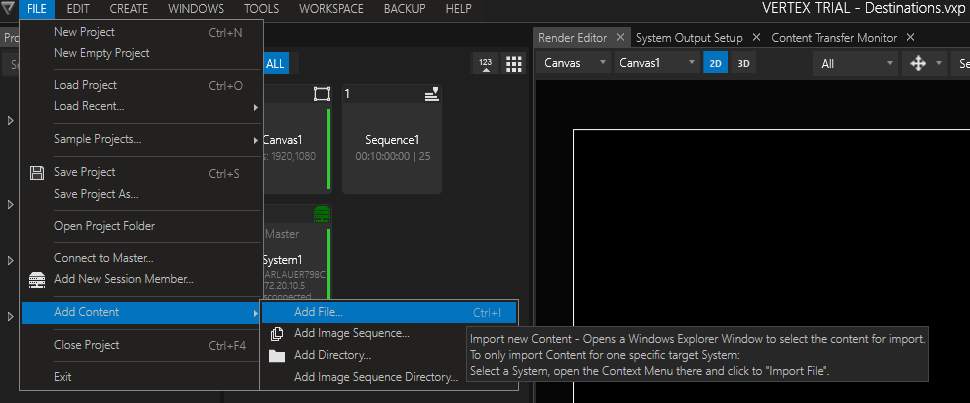Viewport: 970px width, 403px height.
Task: Click the floppy disk Save Project icon
Action: [37, 173]
